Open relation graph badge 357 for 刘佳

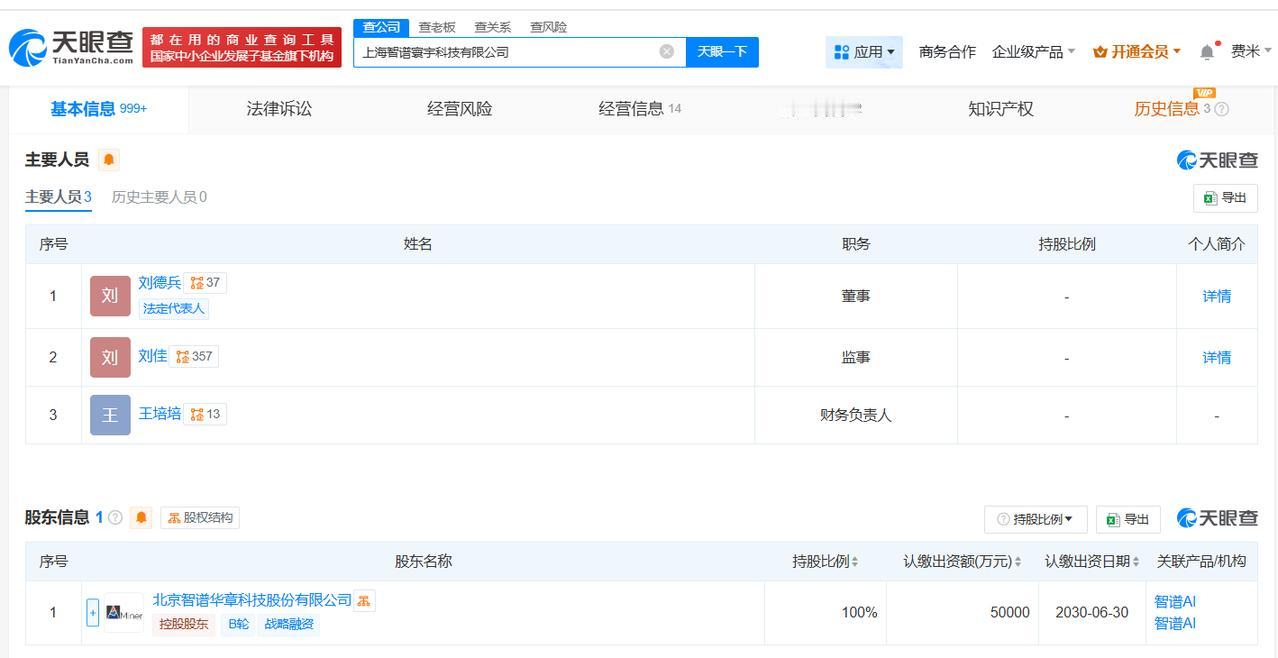pyautogui.click(x=194, y=356)
